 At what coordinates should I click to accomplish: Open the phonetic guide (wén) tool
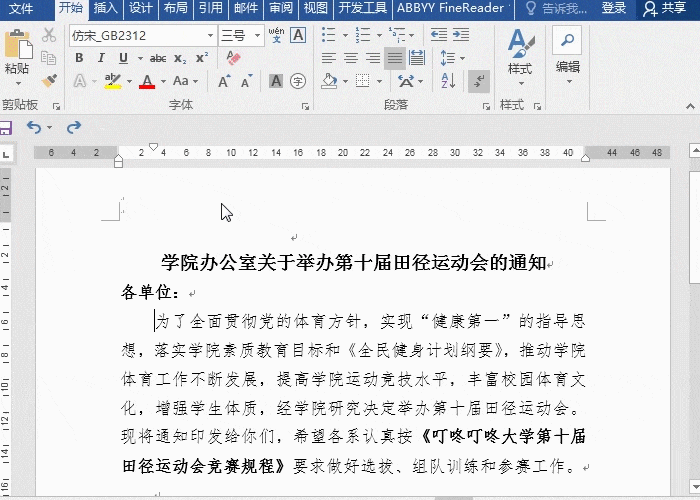click(276, 35)
